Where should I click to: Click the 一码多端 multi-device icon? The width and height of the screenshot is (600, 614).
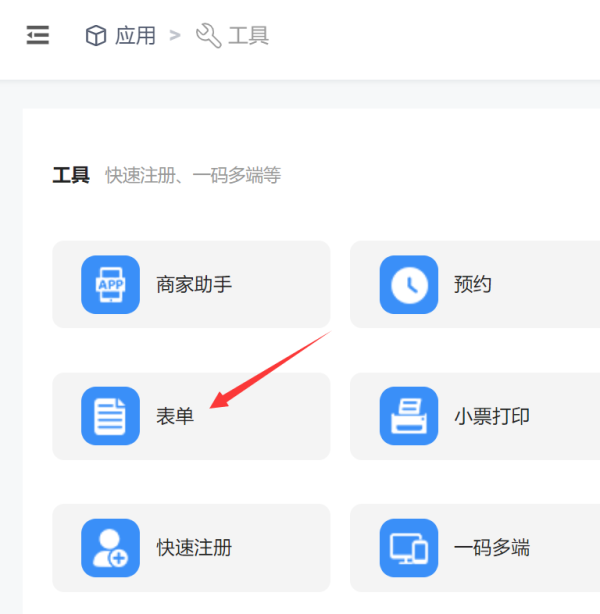point(409,548)
